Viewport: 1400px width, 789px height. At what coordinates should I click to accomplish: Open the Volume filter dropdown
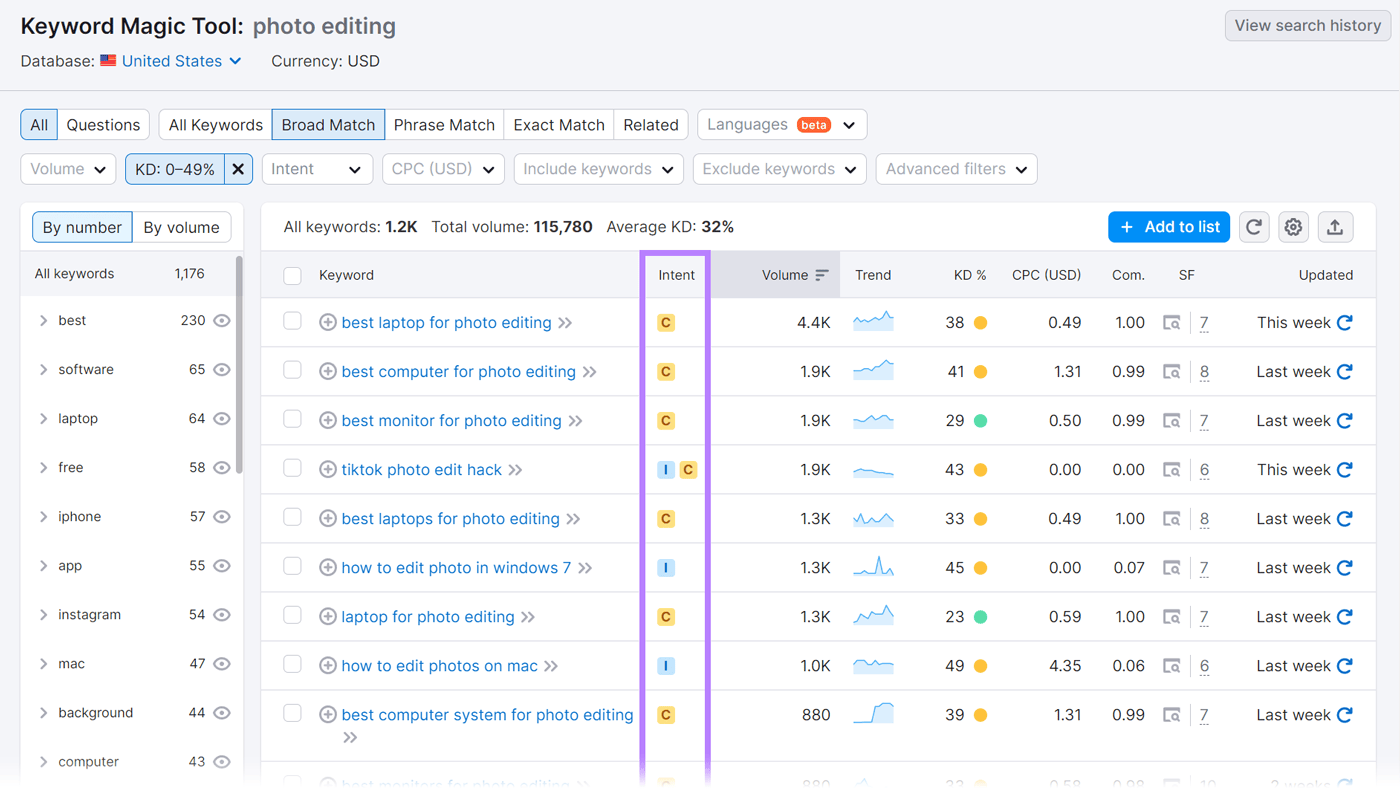pos(67,169)
